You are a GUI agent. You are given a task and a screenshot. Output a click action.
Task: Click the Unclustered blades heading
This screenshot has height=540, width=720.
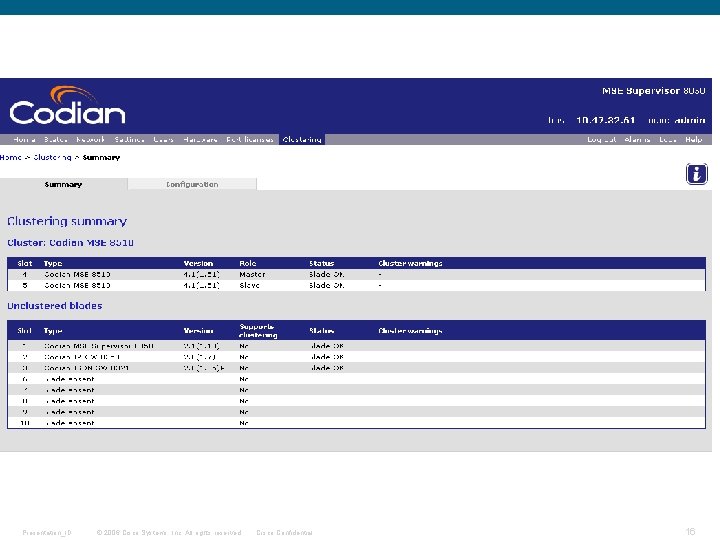click(x=55, y=306)
